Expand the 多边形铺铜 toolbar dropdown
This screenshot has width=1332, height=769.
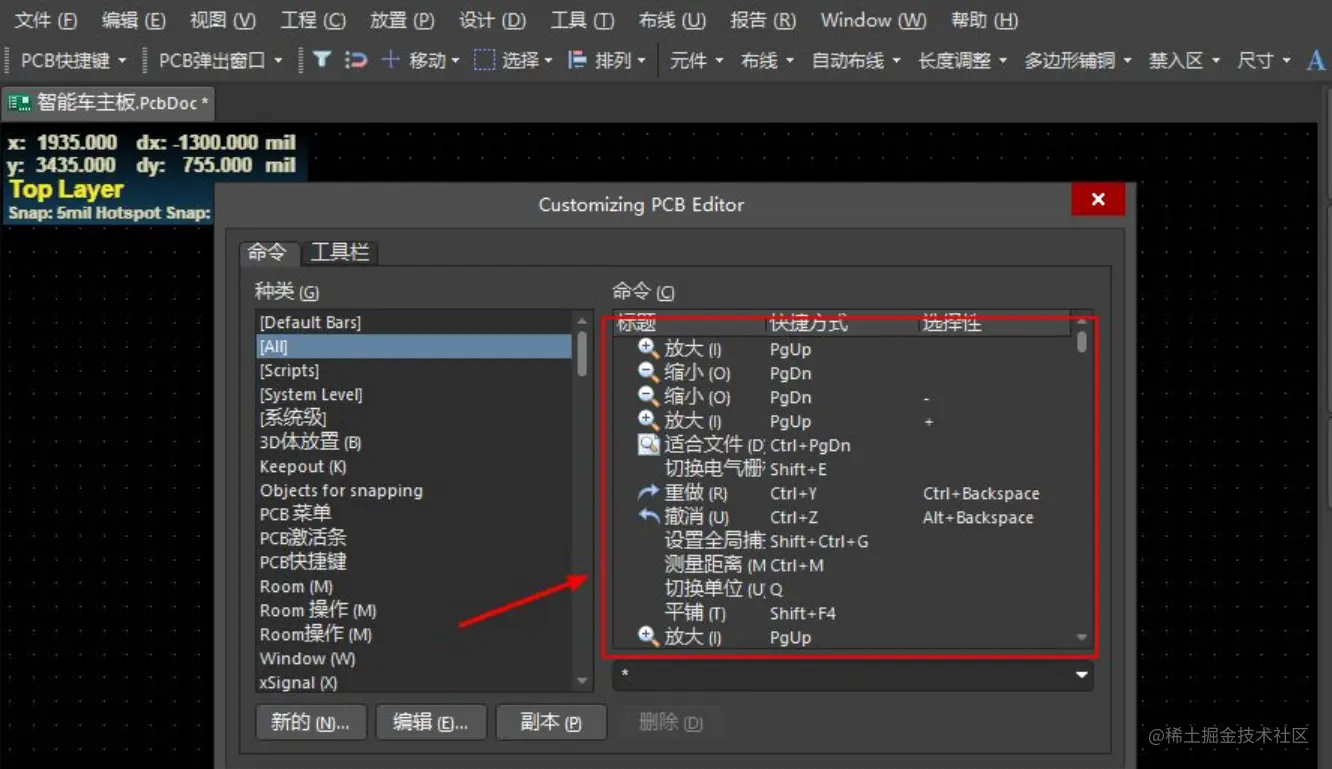1127,61
